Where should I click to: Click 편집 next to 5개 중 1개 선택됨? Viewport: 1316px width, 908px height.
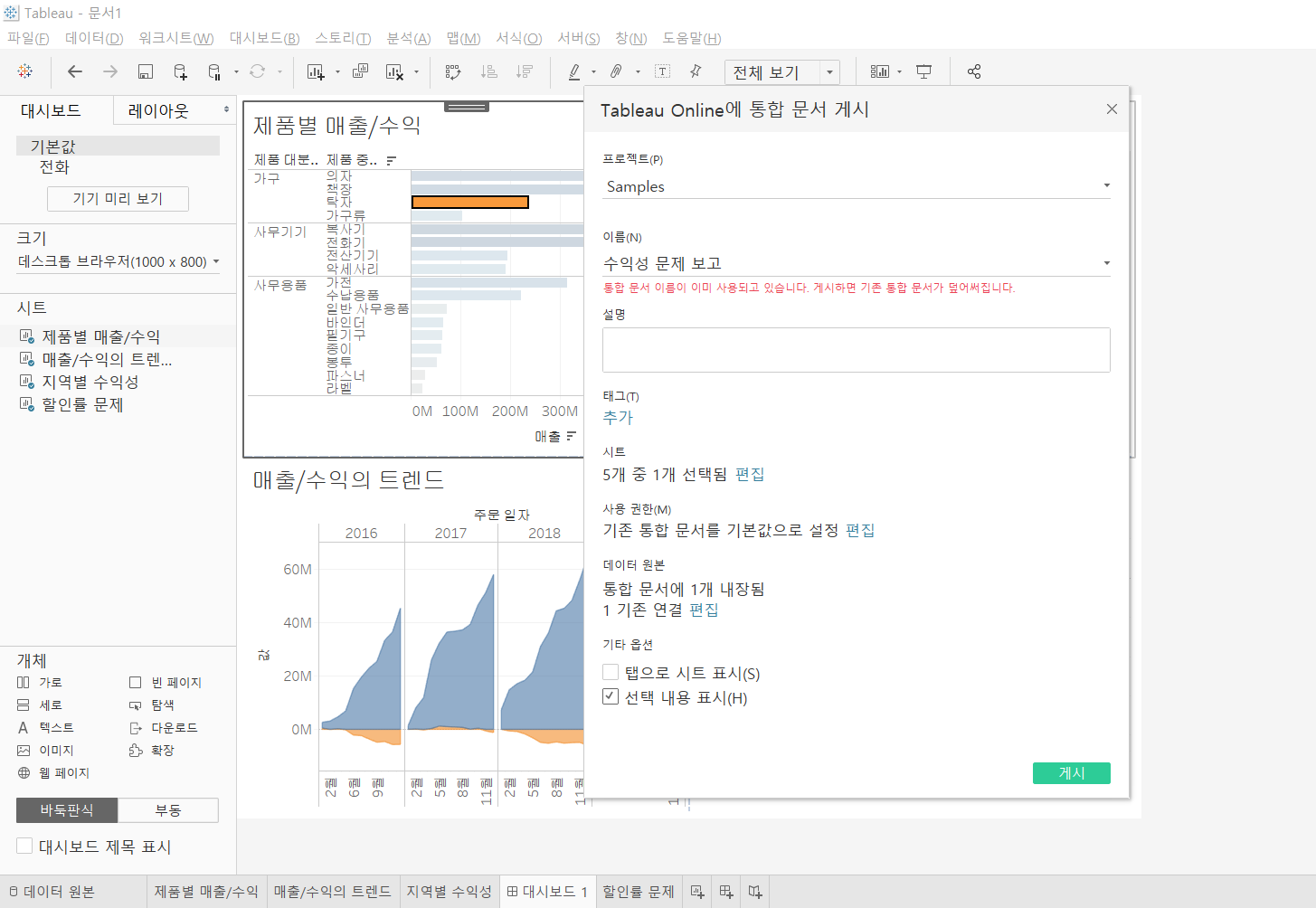[x=750, y=475]
